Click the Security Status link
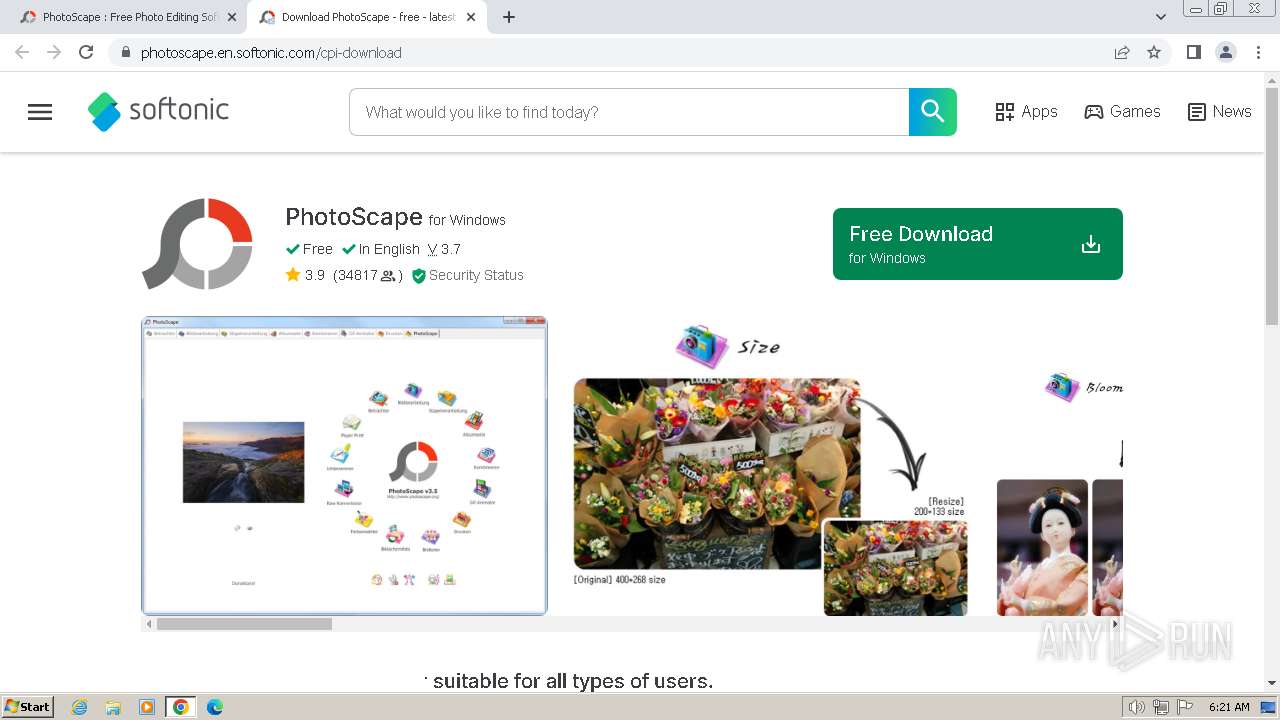This screenshot has width=1280, height=720. click(468, 275)
